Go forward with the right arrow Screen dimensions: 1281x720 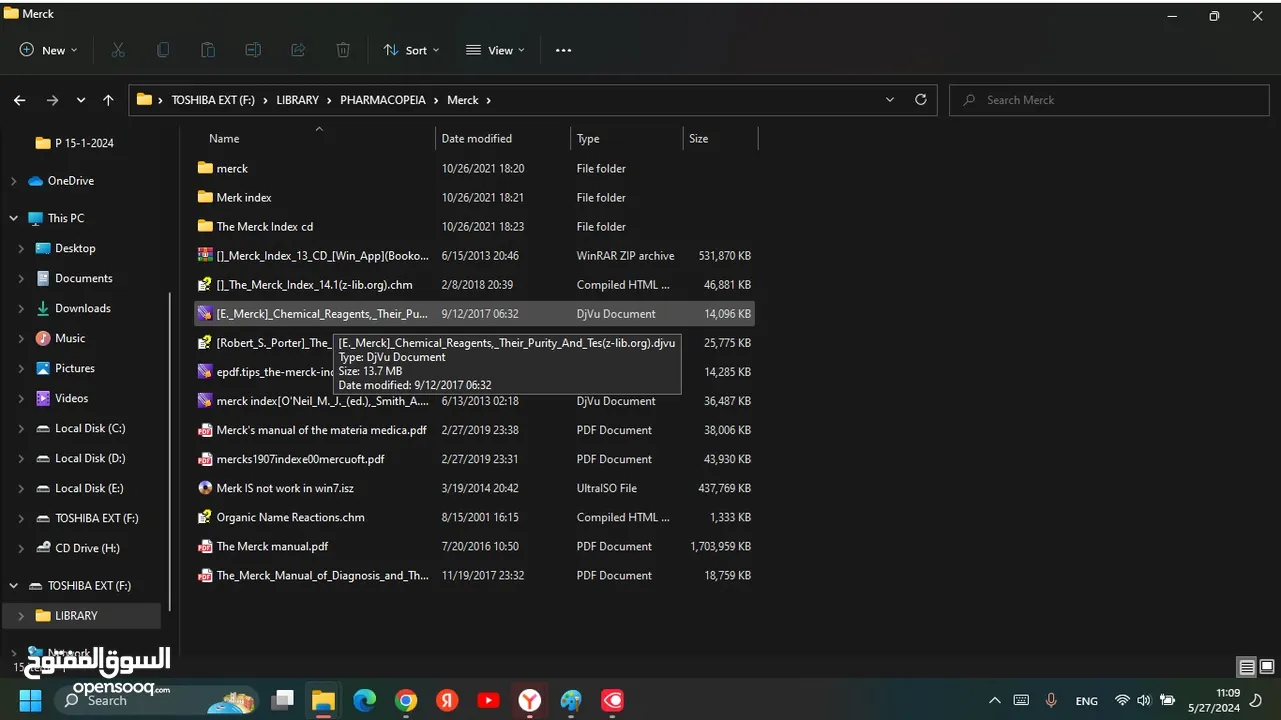point(52,100)
